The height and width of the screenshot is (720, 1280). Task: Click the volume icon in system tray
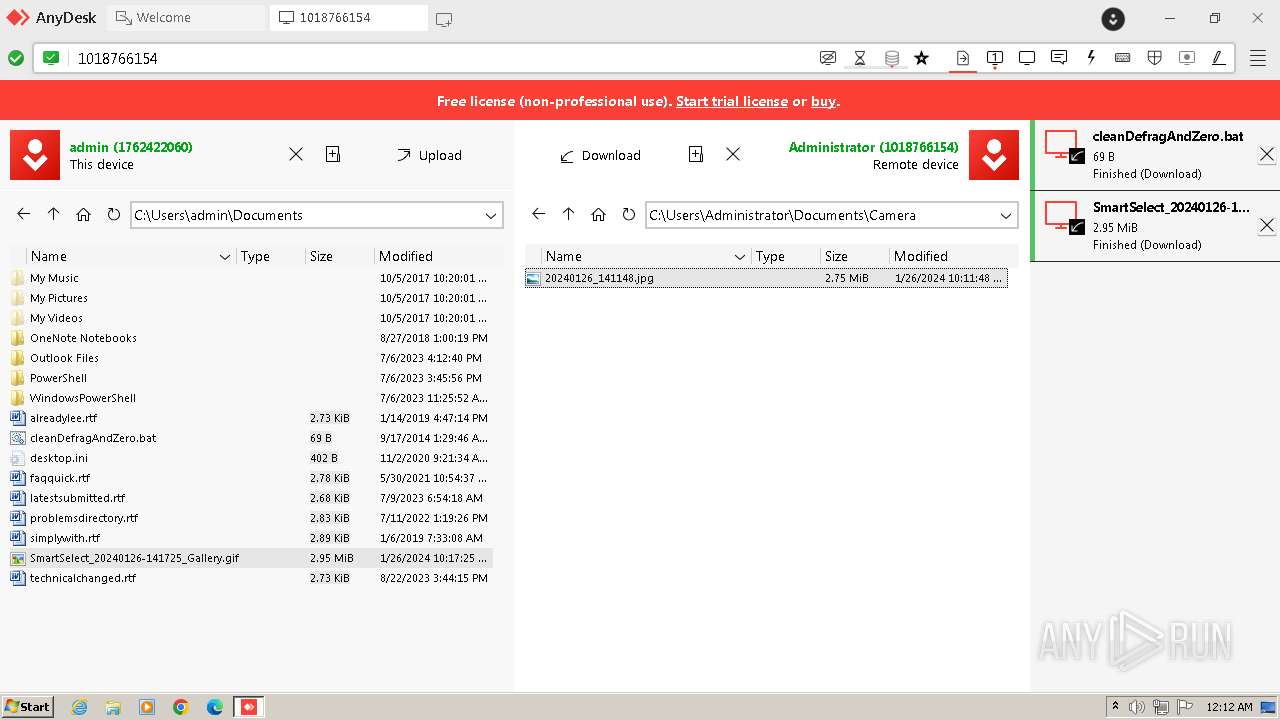coord(1137,707)
